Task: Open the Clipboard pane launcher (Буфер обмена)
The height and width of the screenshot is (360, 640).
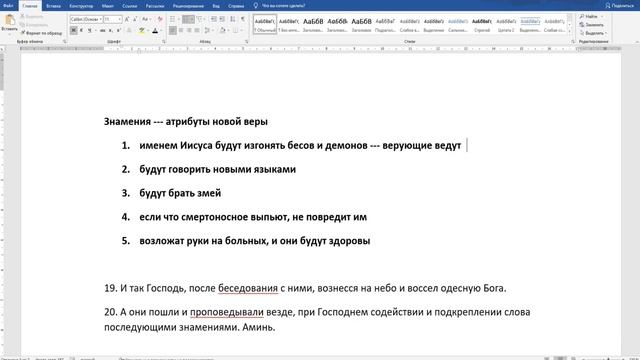Action: (64, 42)
